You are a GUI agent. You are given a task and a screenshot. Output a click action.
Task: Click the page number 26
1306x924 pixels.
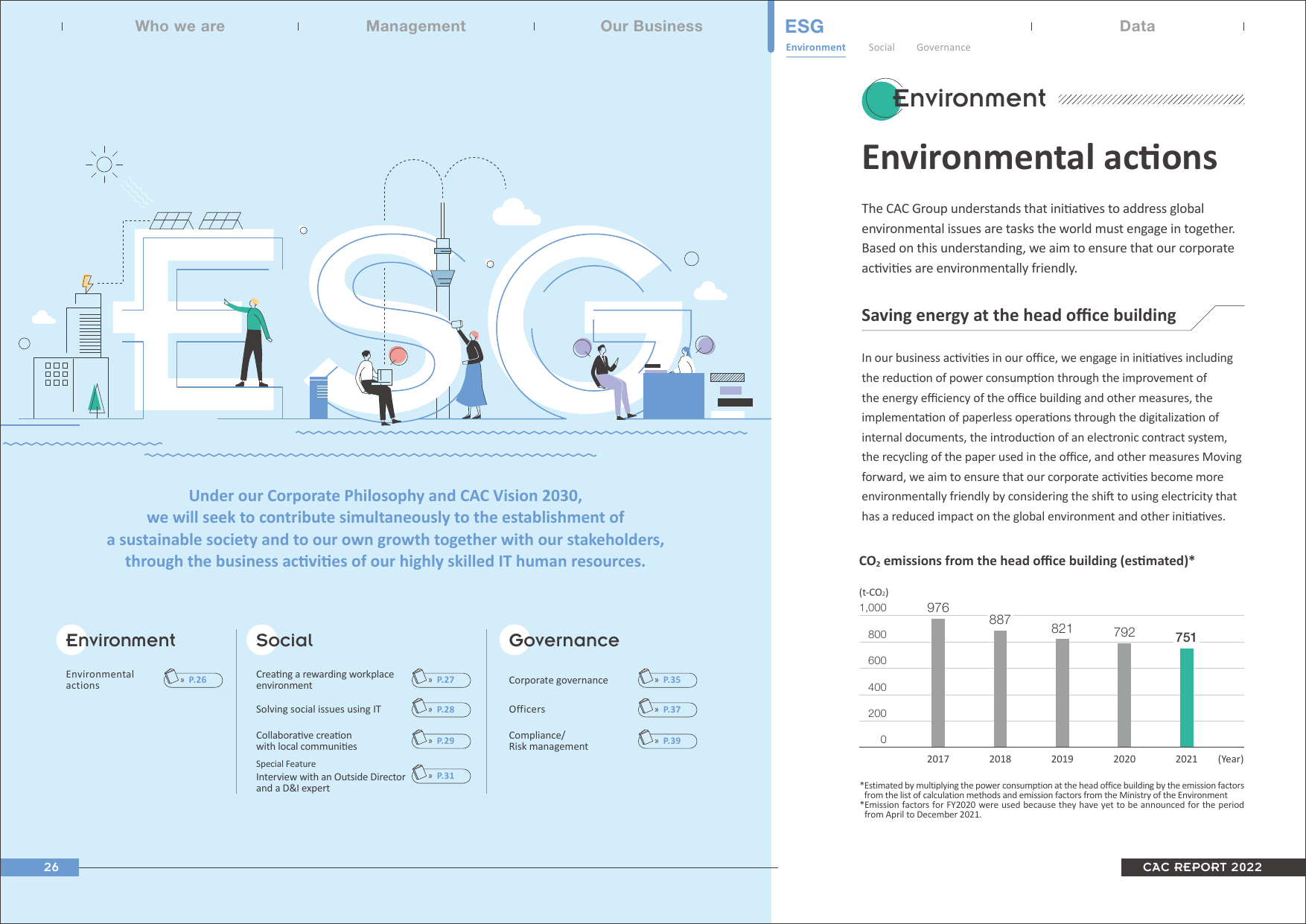coord(51,867)
